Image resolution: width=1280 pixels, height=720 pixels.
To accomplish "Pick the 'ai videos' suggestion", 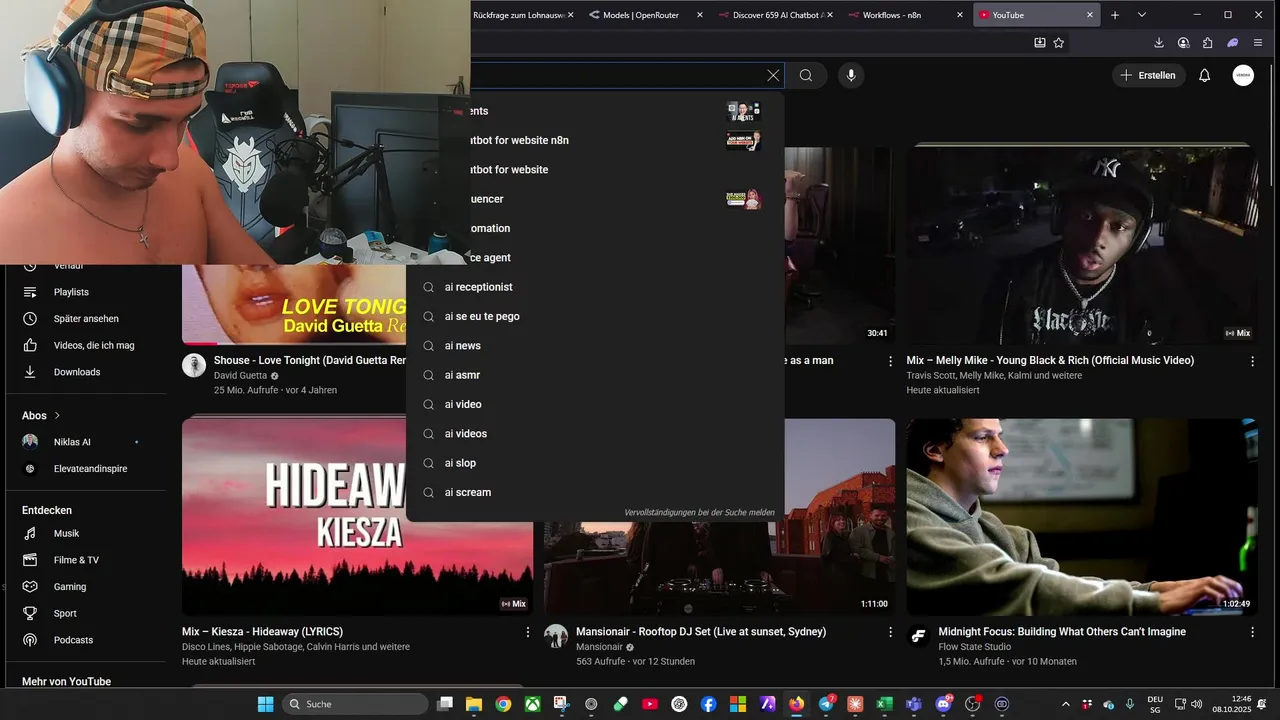I will (595, 434).
